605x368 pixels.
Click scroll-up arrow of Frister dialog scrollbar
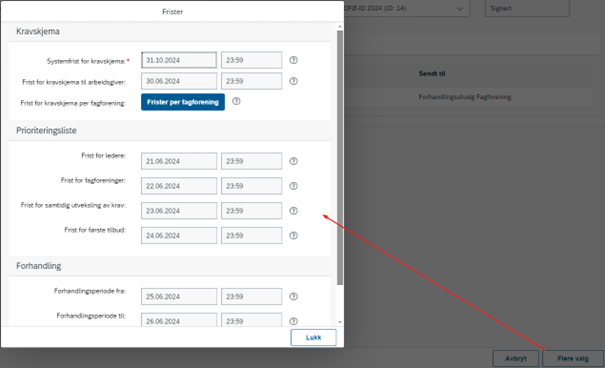340,27
